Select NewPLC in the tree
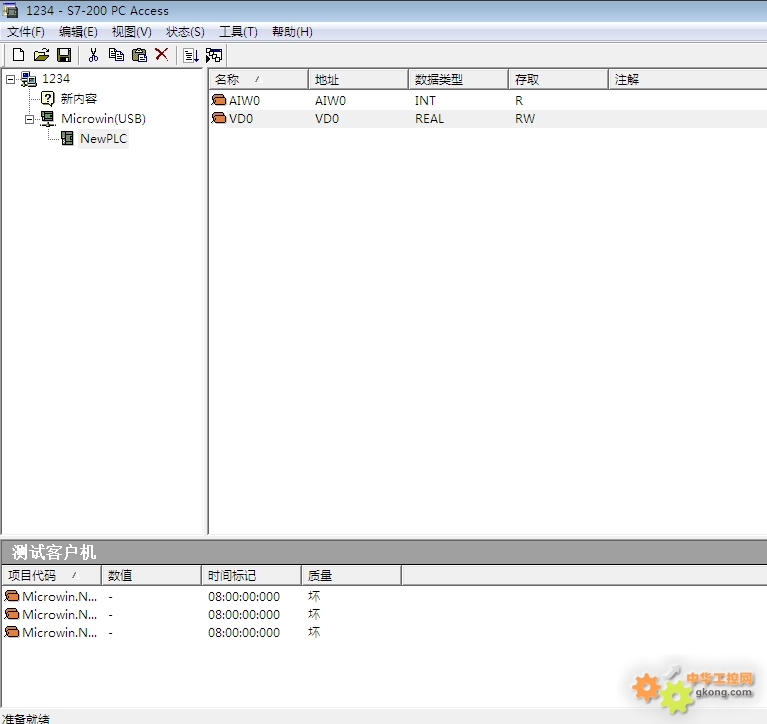The height and width of the screenshot is (724, 767). pyautogui.click(x=103, y=138)
